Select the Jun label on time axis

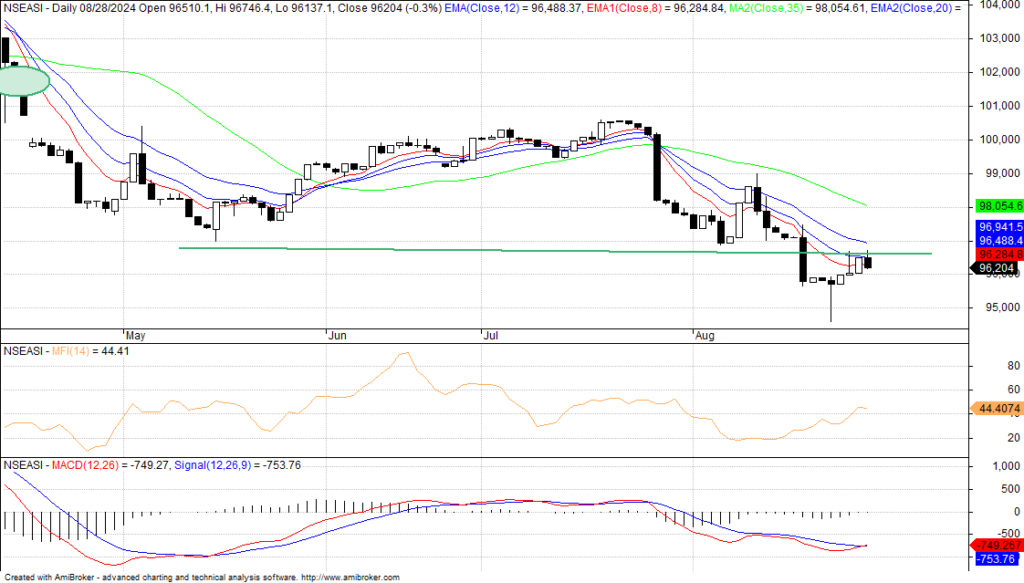[x=337, y=335]
